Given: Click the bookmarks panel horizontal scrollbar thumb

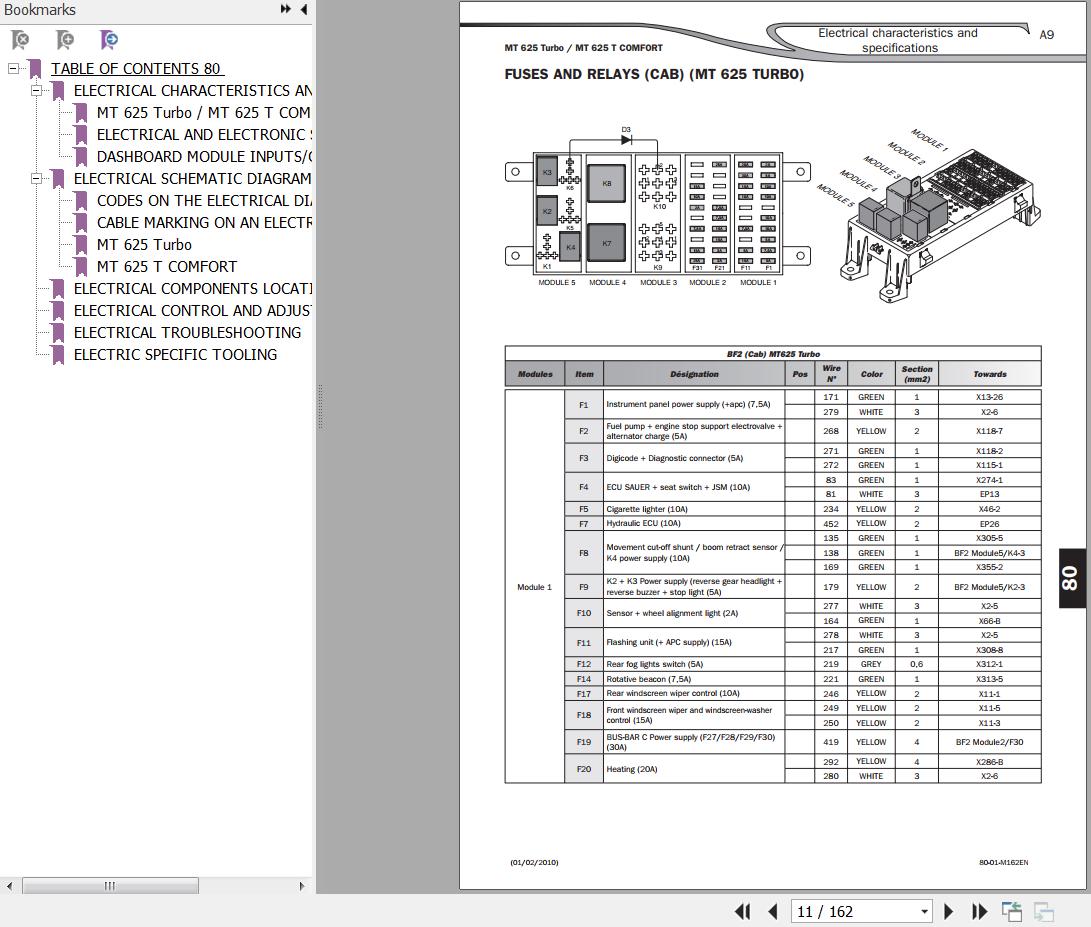Looking at the screenshot, I should click(110, 886).
